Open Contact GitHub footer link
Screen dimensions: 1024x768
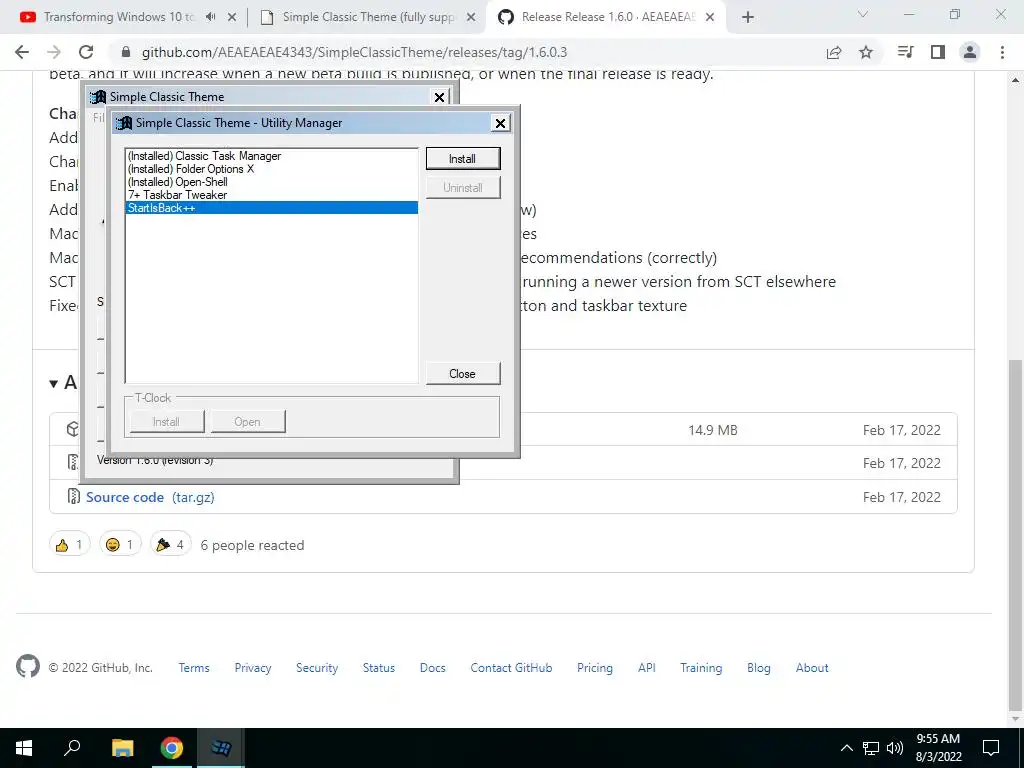tap(511, 667)
